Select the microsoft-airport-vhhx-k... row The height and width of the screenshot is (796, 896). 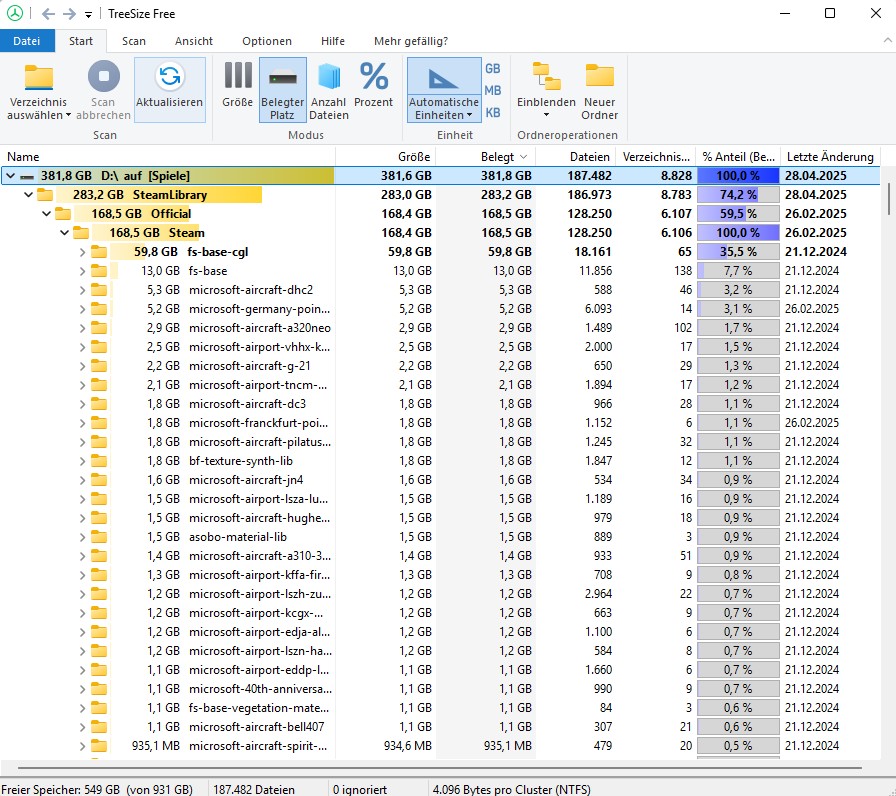(x=440, y=347)
